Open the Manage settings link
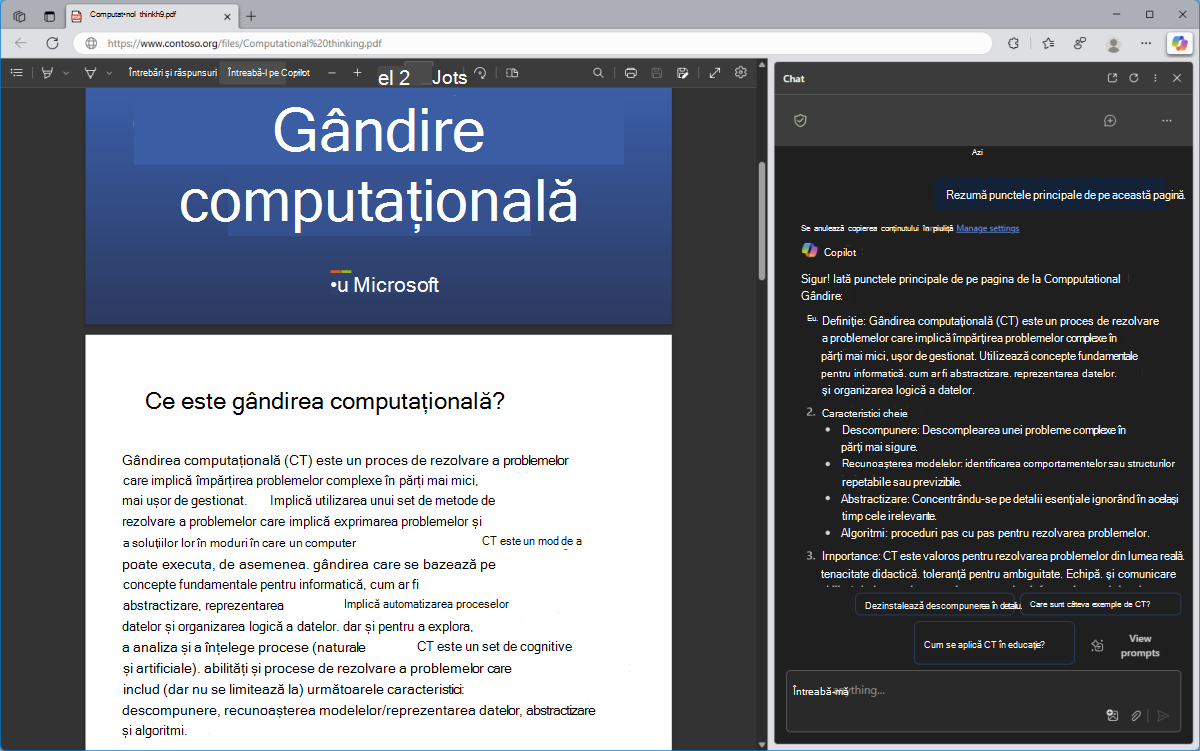 [988, 228]
